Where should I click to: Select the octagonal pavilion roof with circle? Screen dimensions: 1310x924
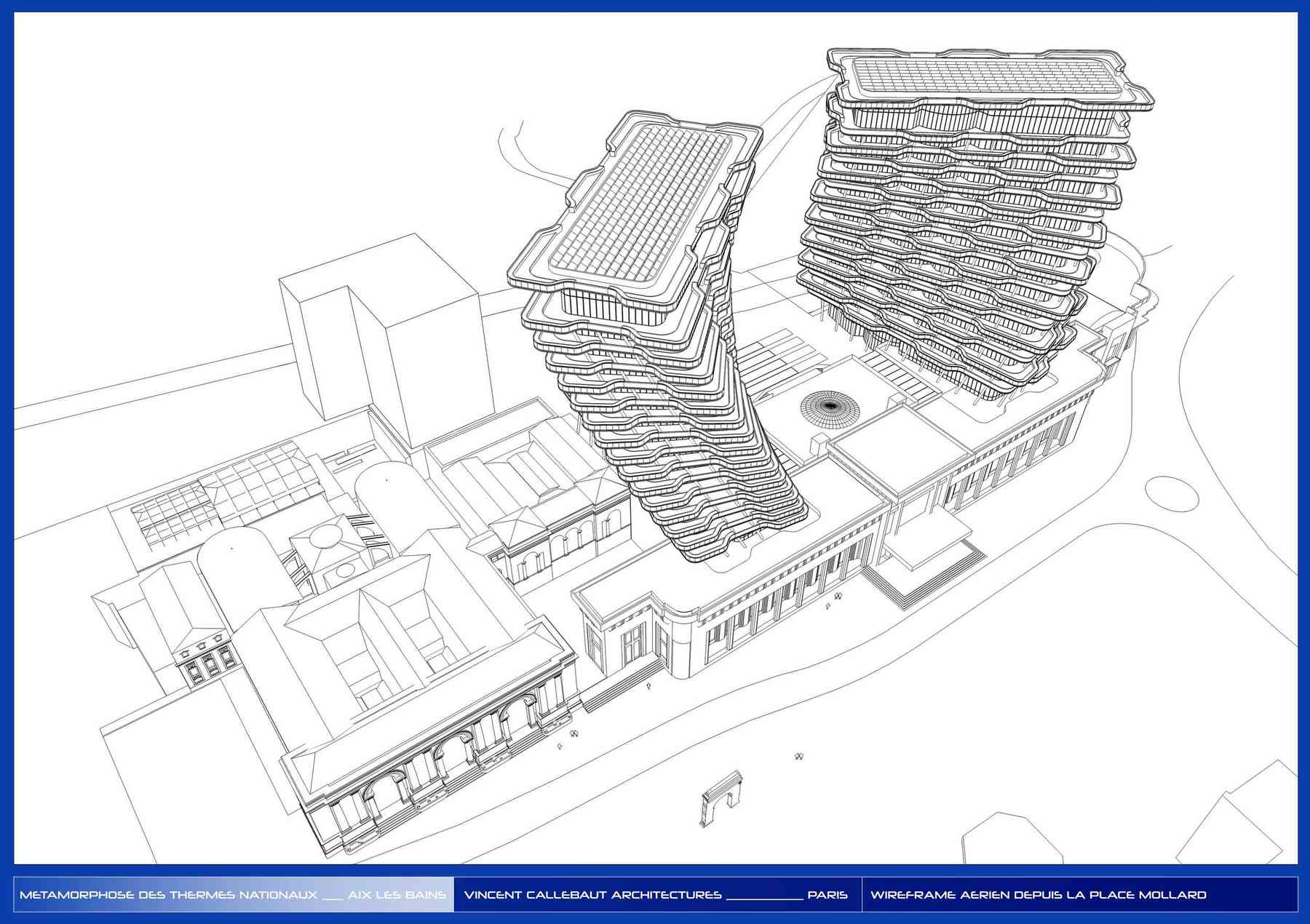[x=324, y=536]
